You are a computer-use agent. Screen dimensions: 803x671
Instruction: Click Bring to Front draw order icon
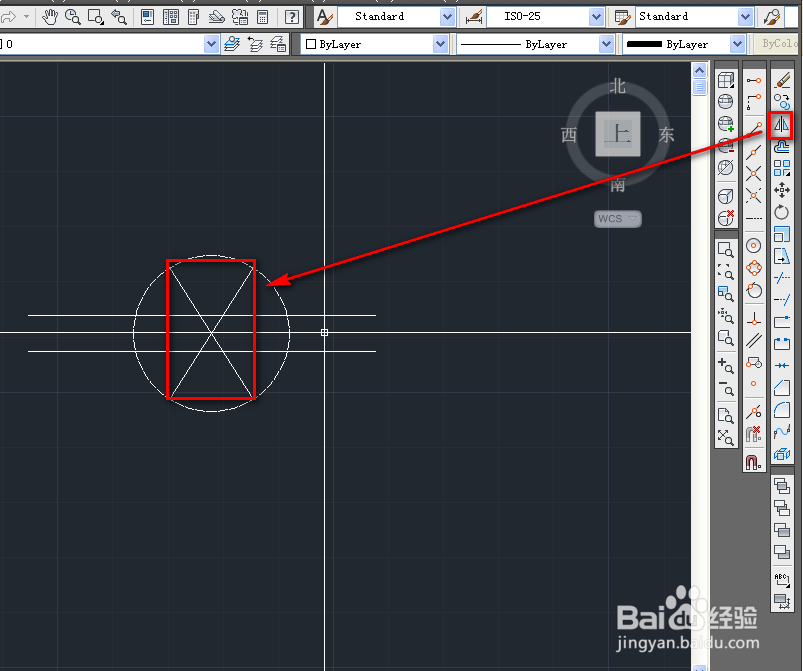(x=782, y=486)
